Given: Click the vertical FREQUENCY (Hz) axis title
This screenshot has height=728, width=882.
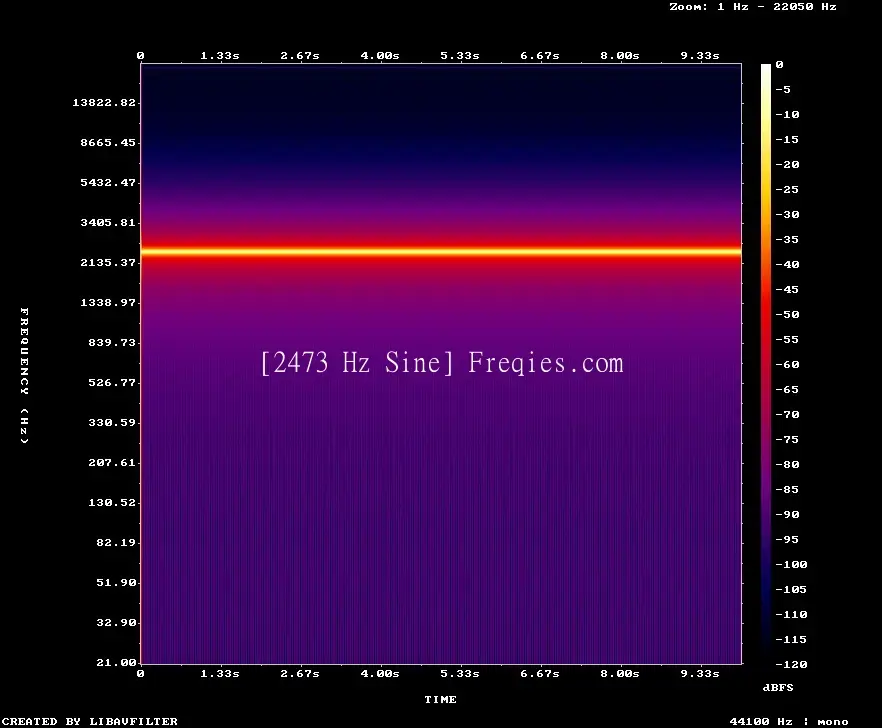Looking at the screenshot, I should click(x=24, y=375).
